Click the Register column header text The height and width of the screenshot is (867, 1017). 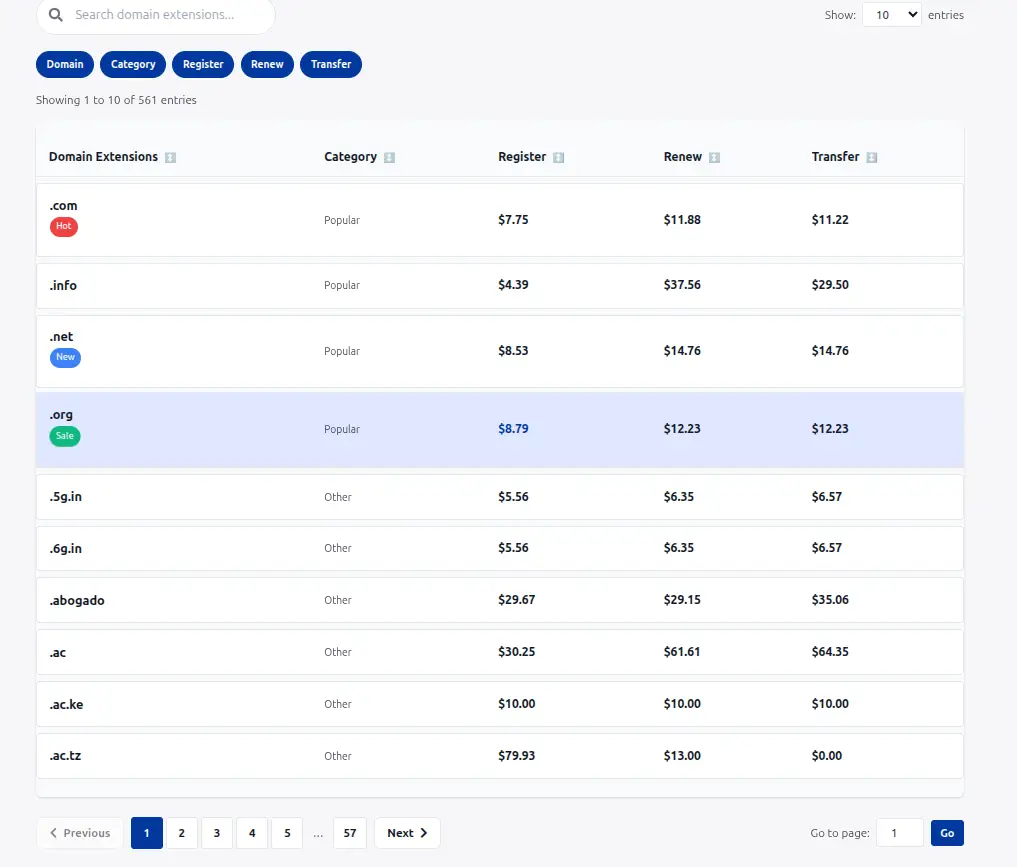coord(521,157)
